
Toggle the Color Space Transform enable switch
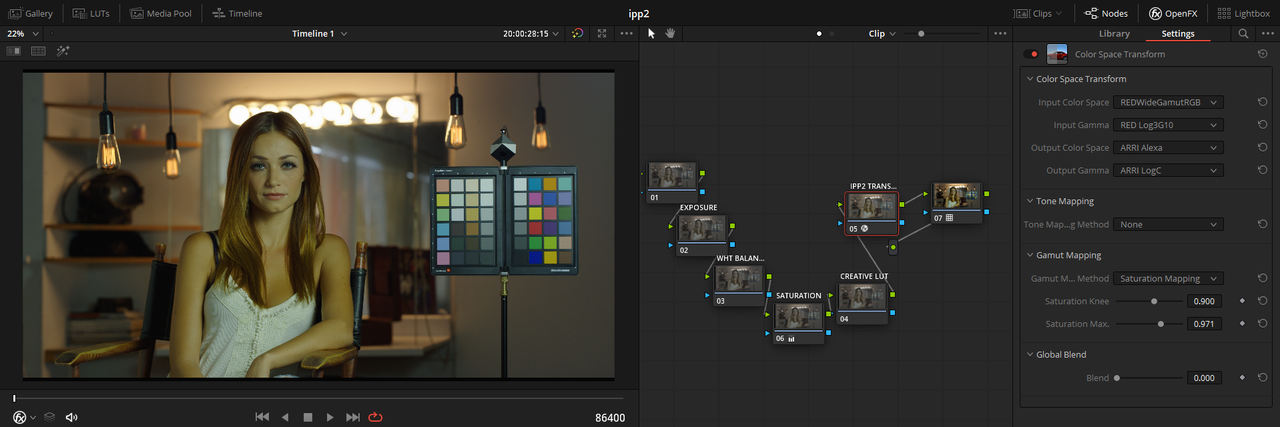click(1032, 54)
